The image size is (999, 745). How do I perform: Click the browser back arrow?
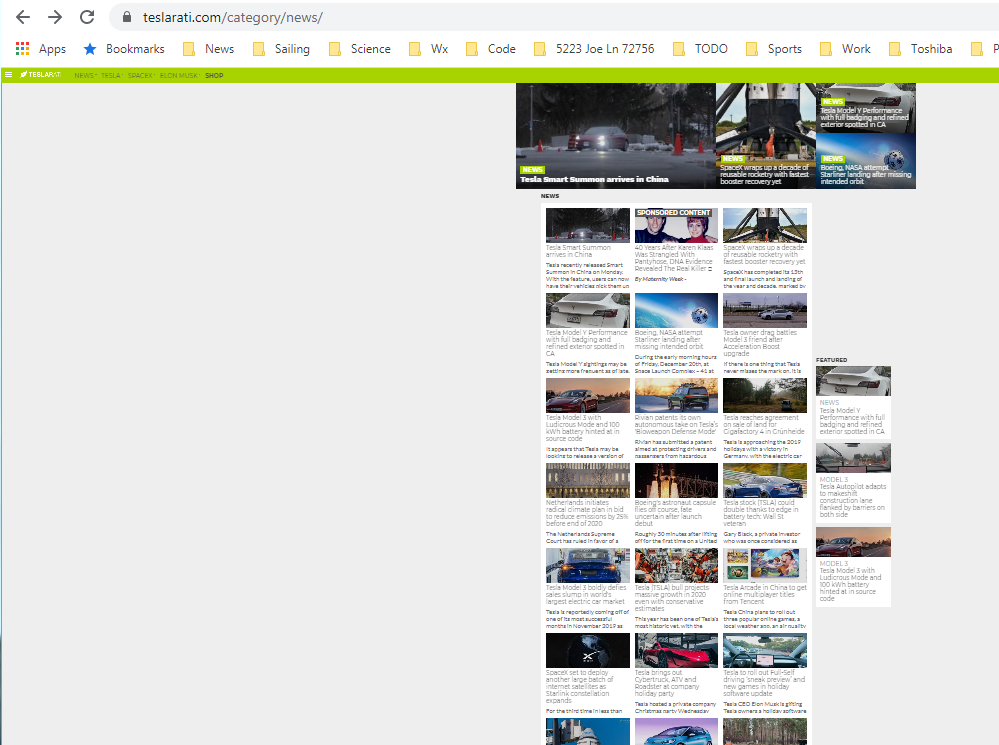point(23,17)
